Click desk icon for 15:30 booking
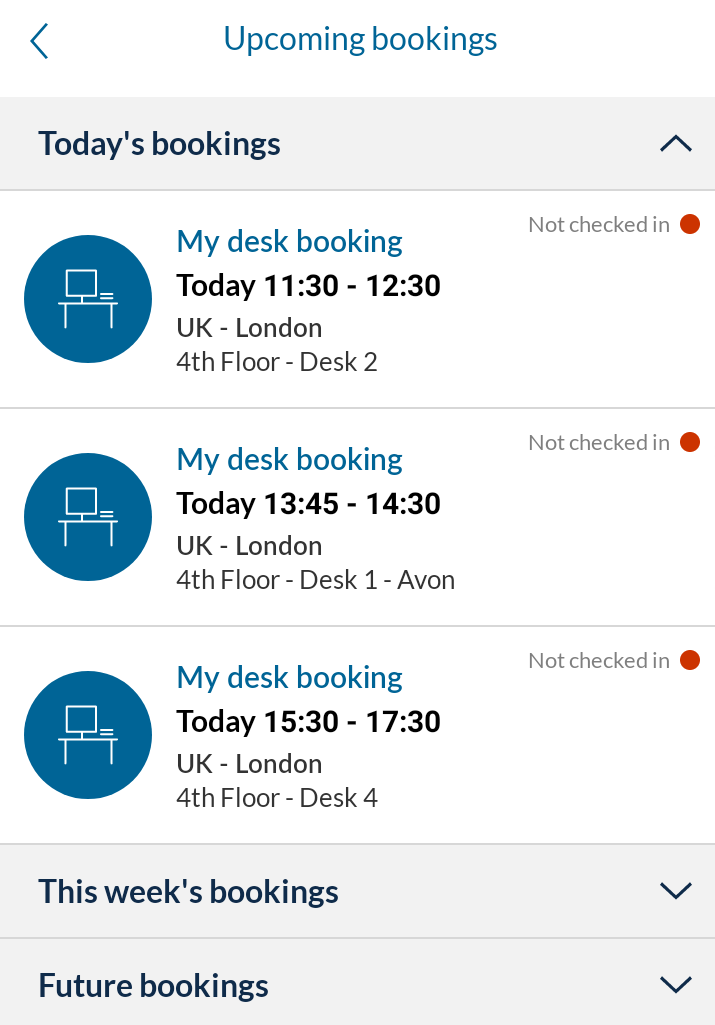The width and height of the screenshot is (715, 1025). (88, 735)
